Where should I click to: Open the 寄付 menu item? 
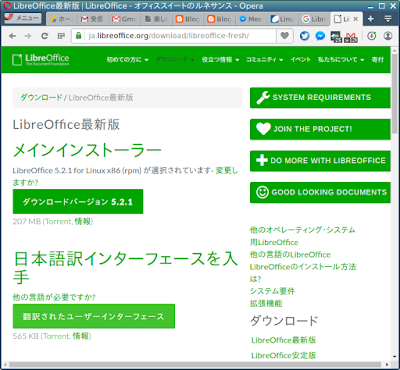(378, 60)
